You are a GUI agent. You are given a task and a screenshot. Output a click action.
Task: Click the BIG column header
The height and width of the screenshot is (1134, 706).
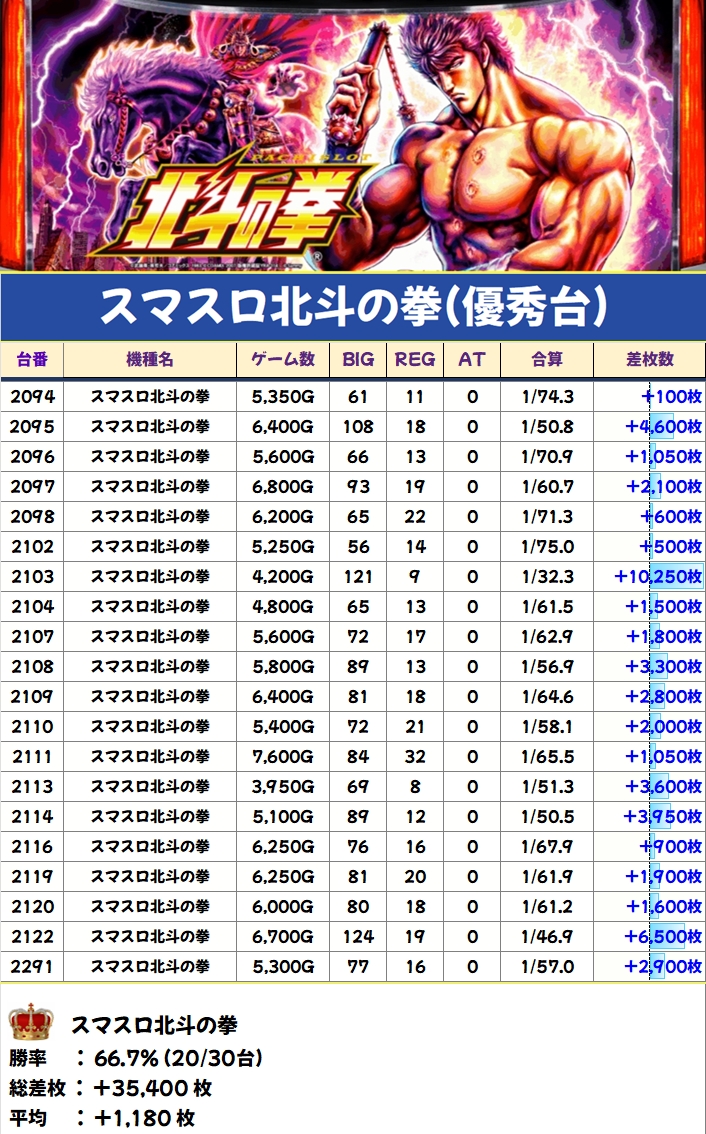358,360
